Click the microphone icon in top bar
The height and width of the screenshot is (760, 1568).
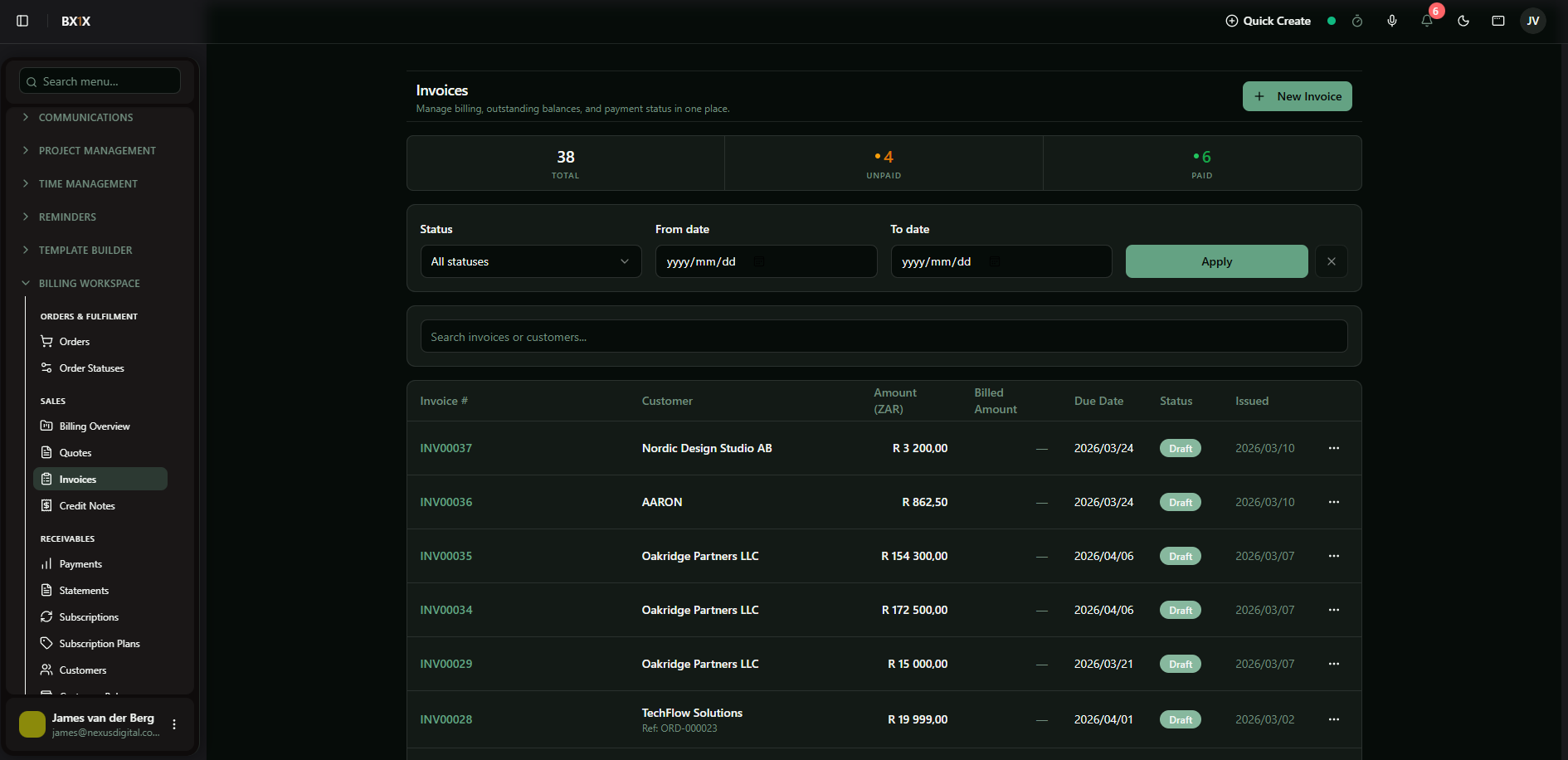(x=1392, y=21)
